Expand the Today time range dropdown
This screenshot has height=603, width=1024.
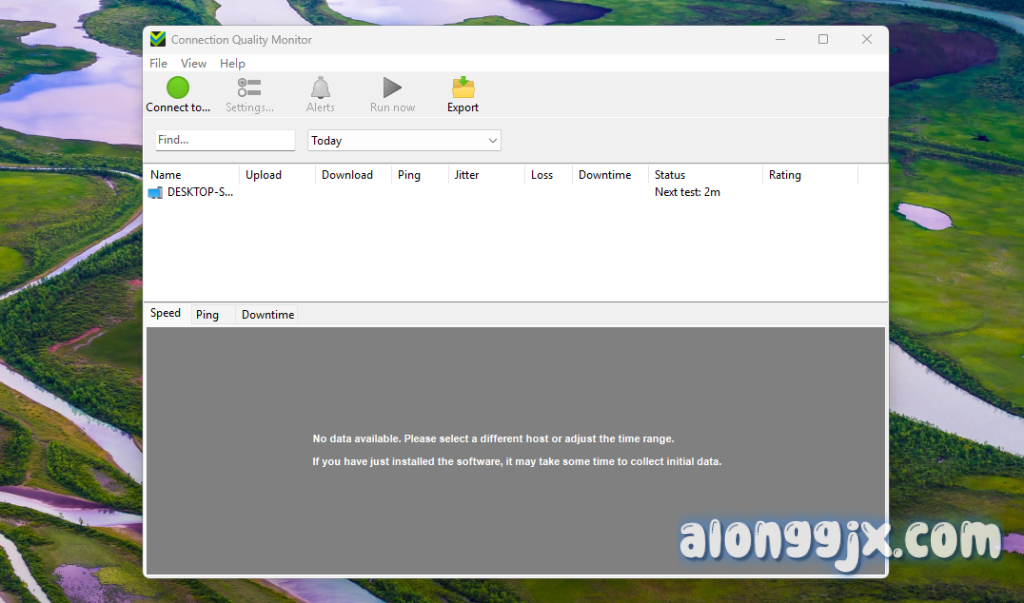click(492, 141)
